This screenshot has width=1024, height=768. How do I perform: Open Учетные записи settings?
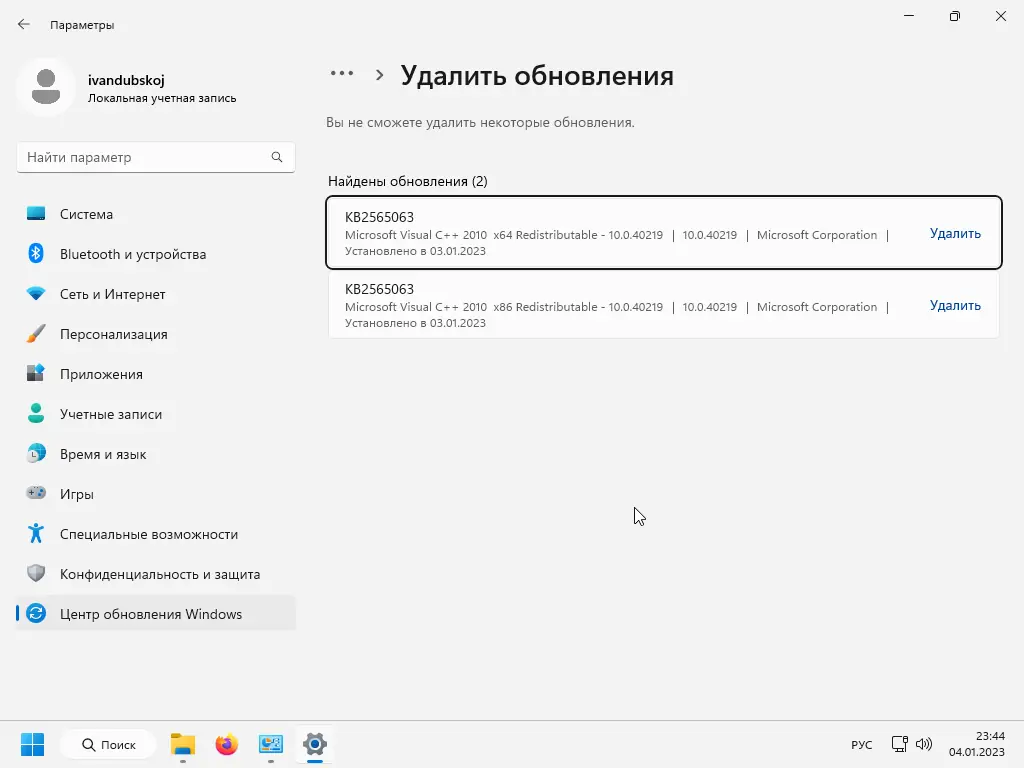tap(112, 414)
